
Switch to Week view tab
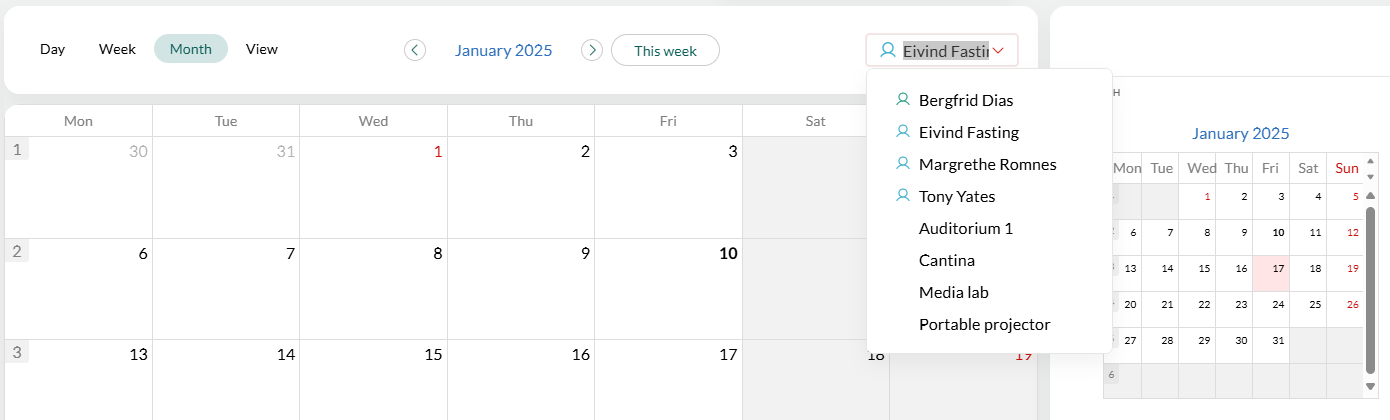pos(117,49)
